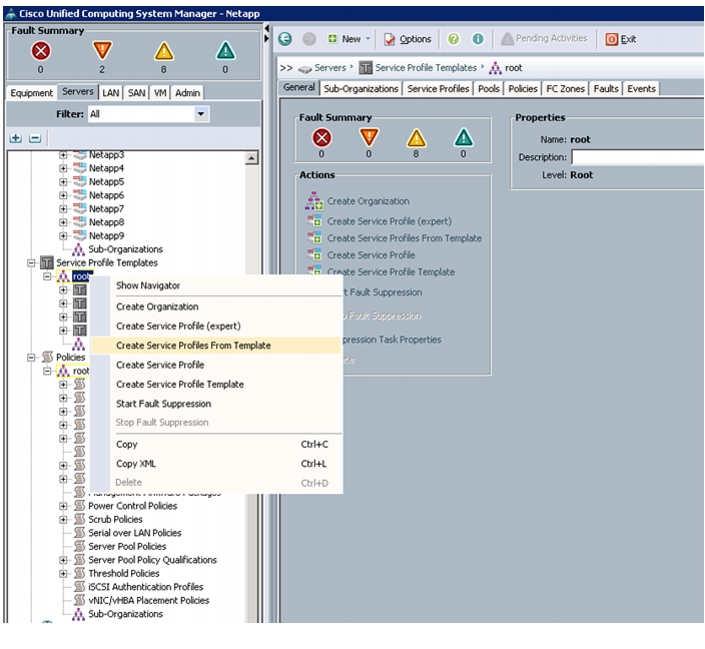The image size is (705, 649).
Task: Click Servers in the breadcrumb path
Action: (x=330, y=68)
